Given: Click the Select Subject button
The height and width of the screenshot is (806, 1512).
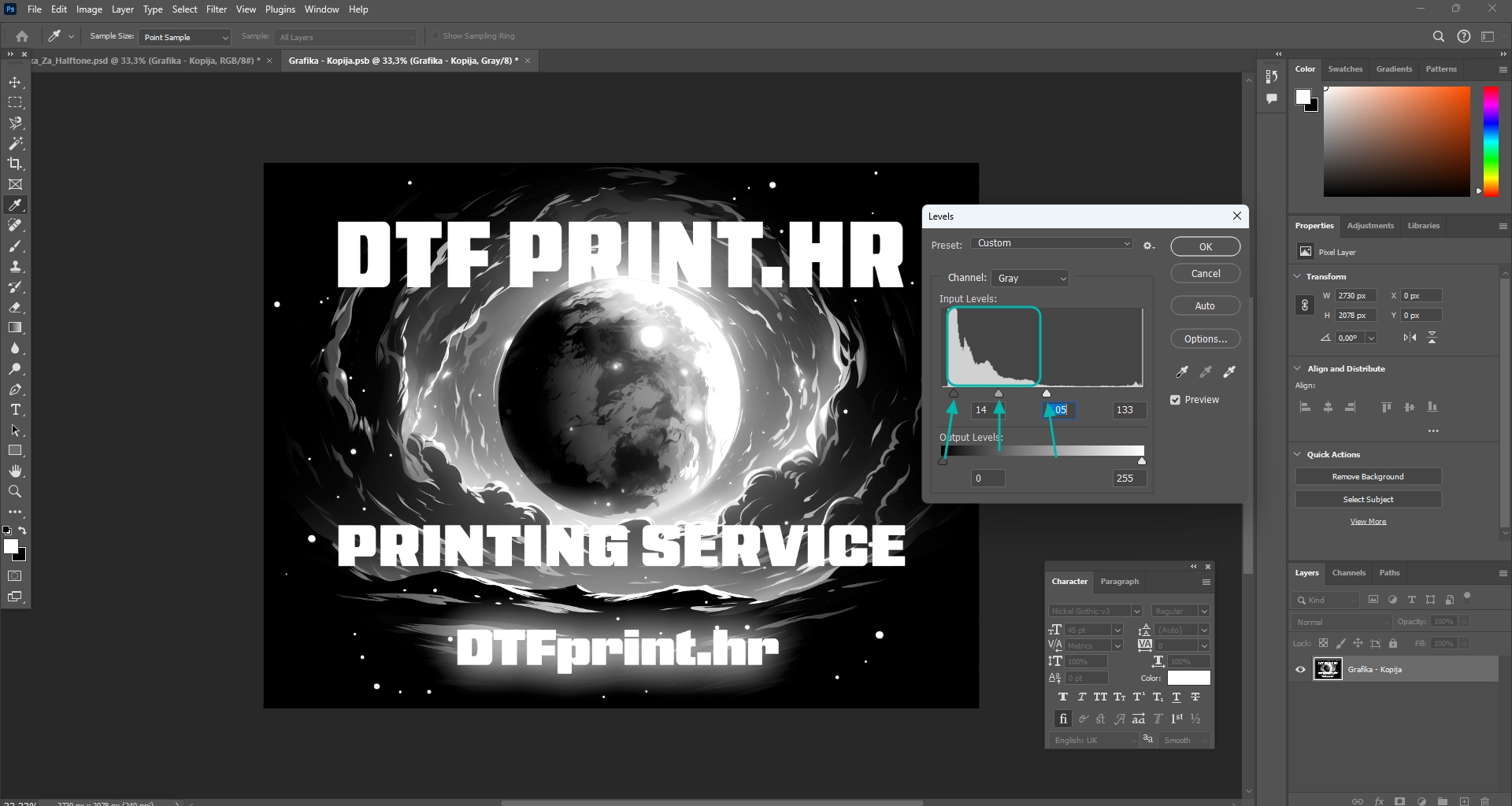Looking at the screenshot, I should click(x=1368, y=500).
